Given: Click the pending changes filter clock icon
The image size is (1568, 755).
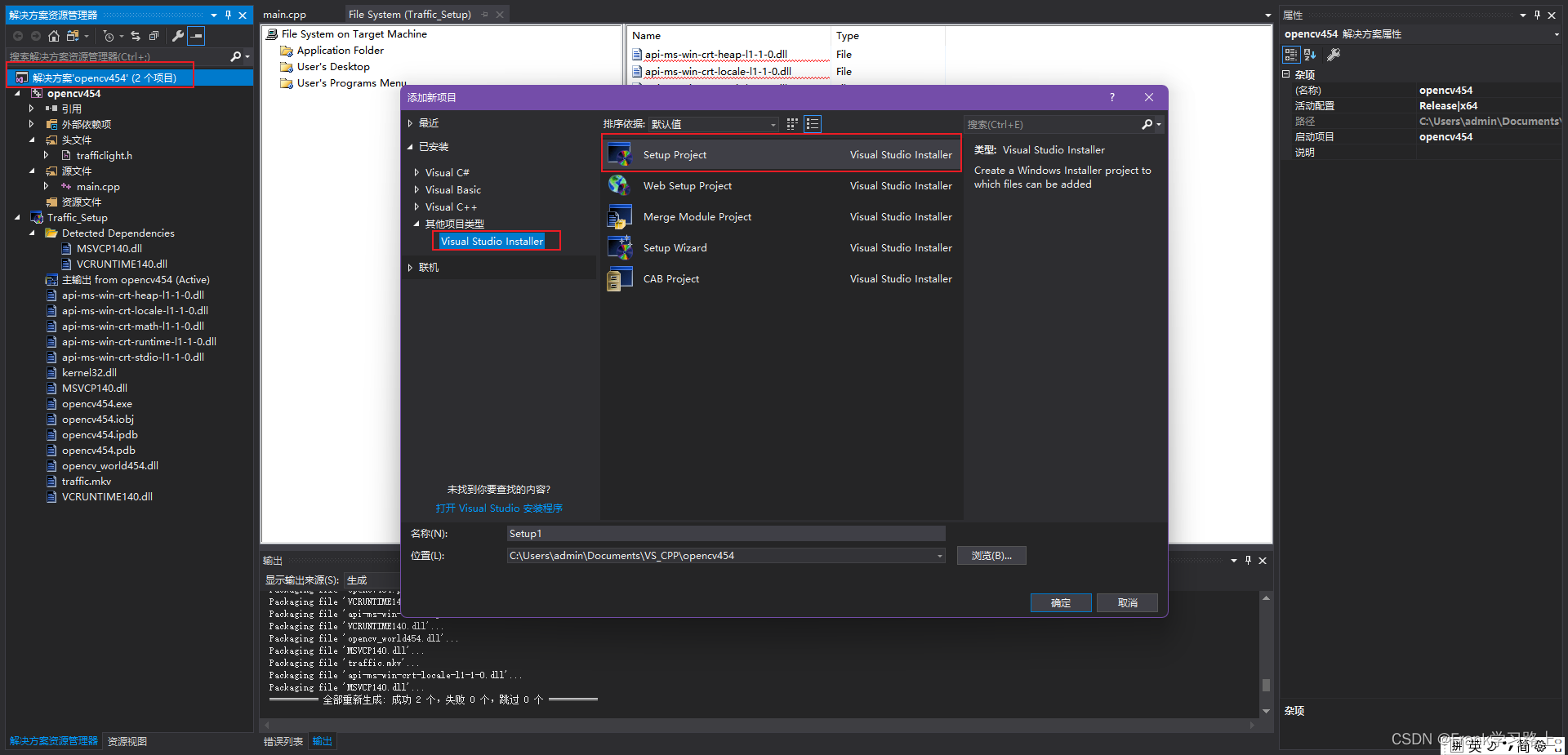Looking at the screenshot, I should click(109, 36).
